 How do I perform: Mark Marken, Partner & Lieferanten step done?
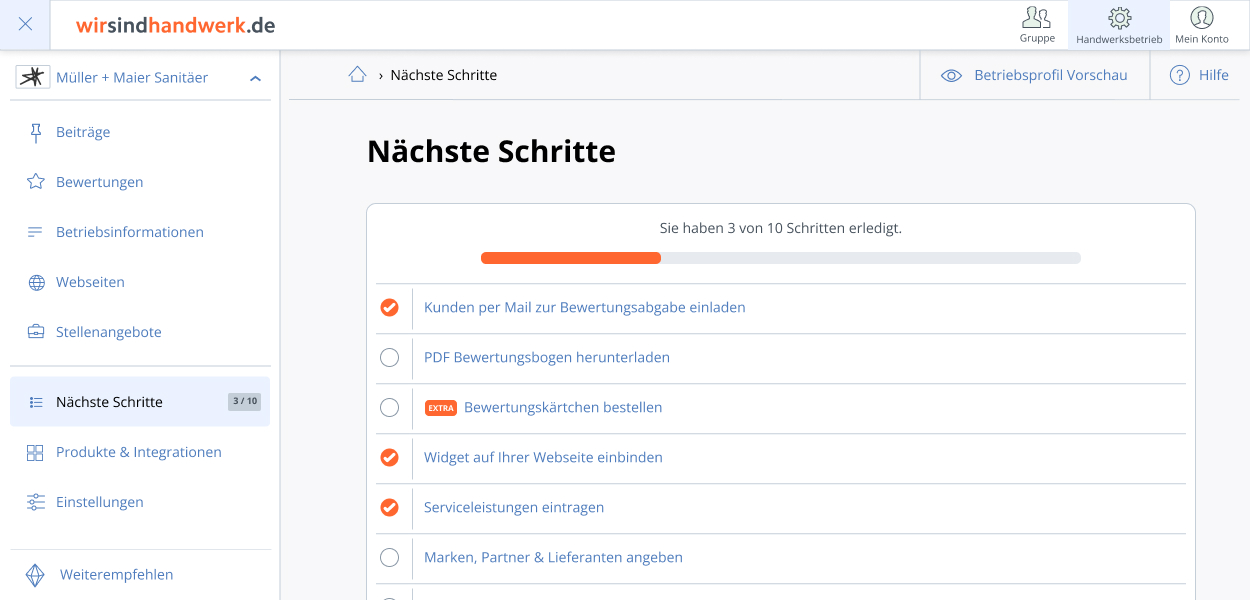click(390, 557)
